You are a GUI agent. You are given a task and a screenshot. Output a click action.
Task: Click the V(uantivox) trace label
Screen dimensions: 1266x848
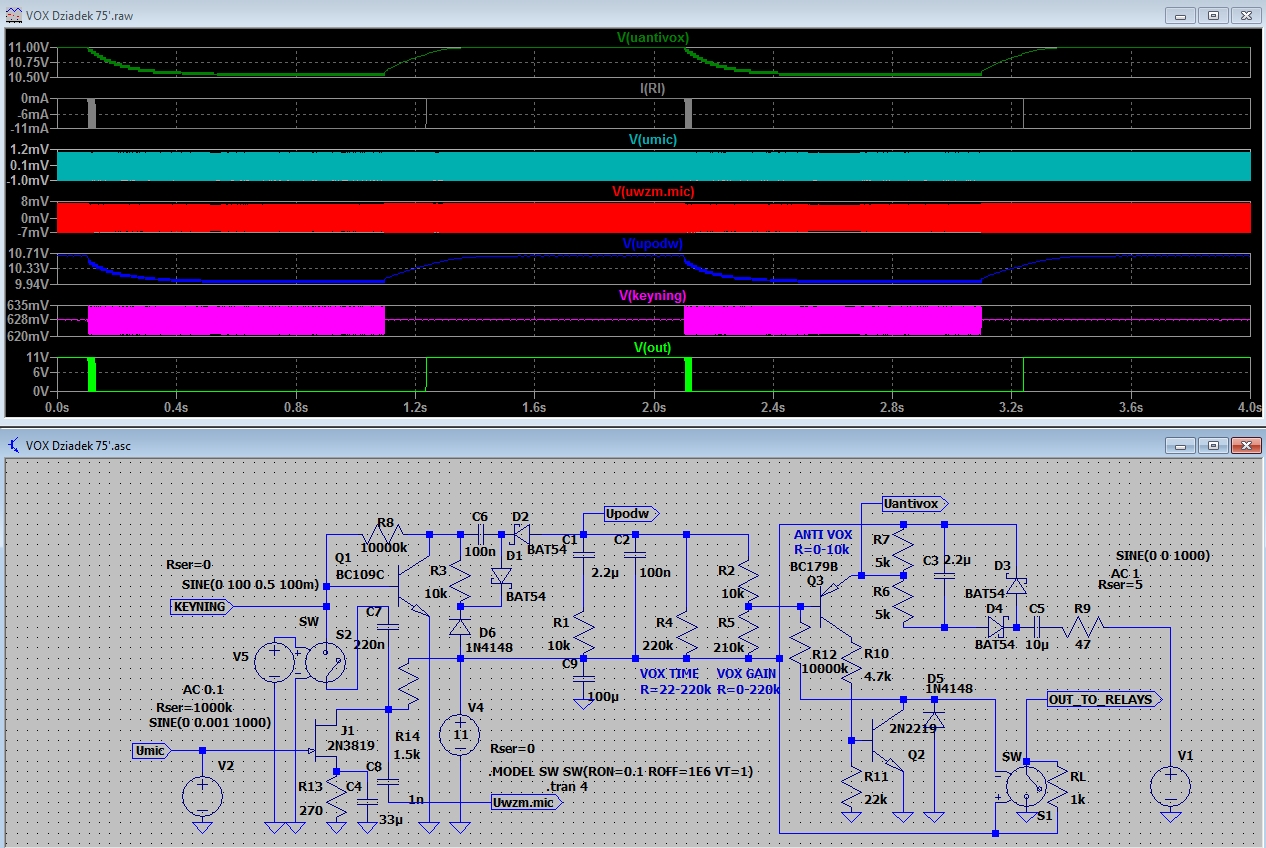pyautogui.click(x=653, y=37)
